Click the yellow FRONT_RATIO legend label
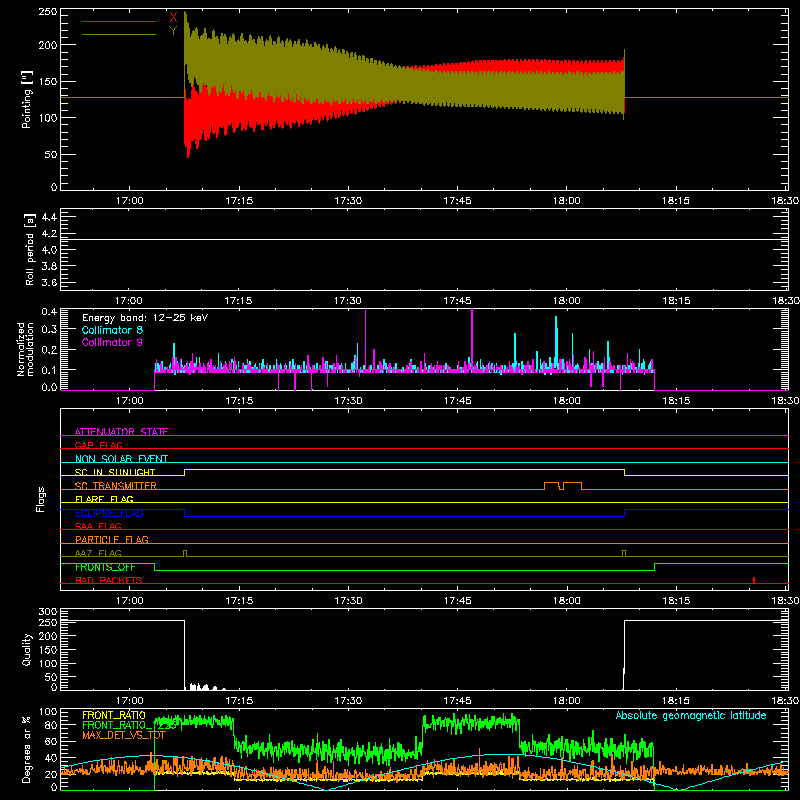 pos(114,715)
